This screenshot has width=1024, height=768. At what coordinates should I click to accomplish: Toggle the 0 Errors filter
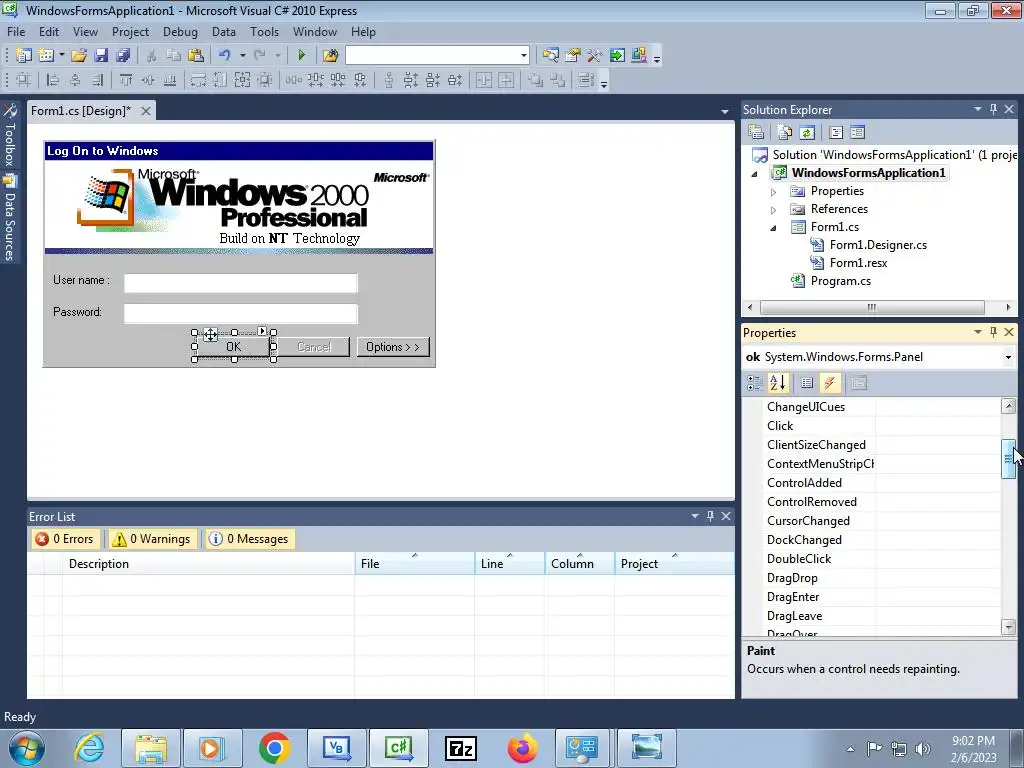[65, 539]
